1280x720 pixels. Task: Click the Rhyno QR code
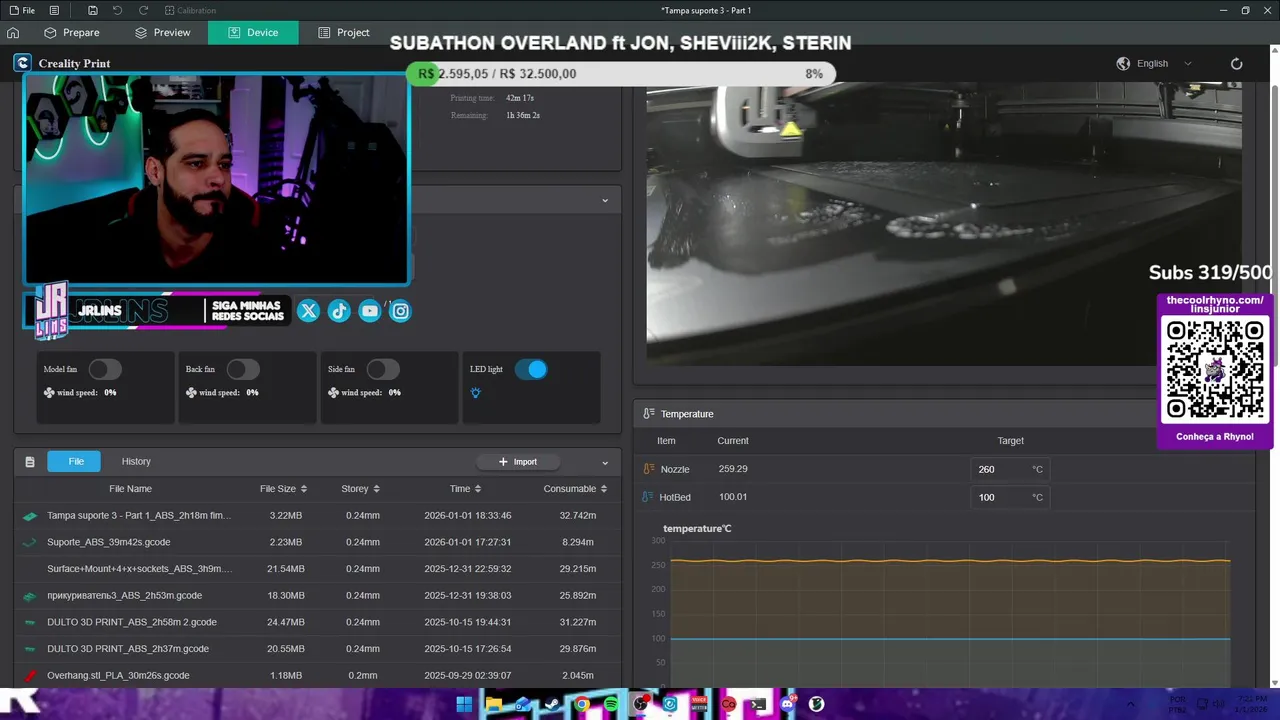point(1215,371)
